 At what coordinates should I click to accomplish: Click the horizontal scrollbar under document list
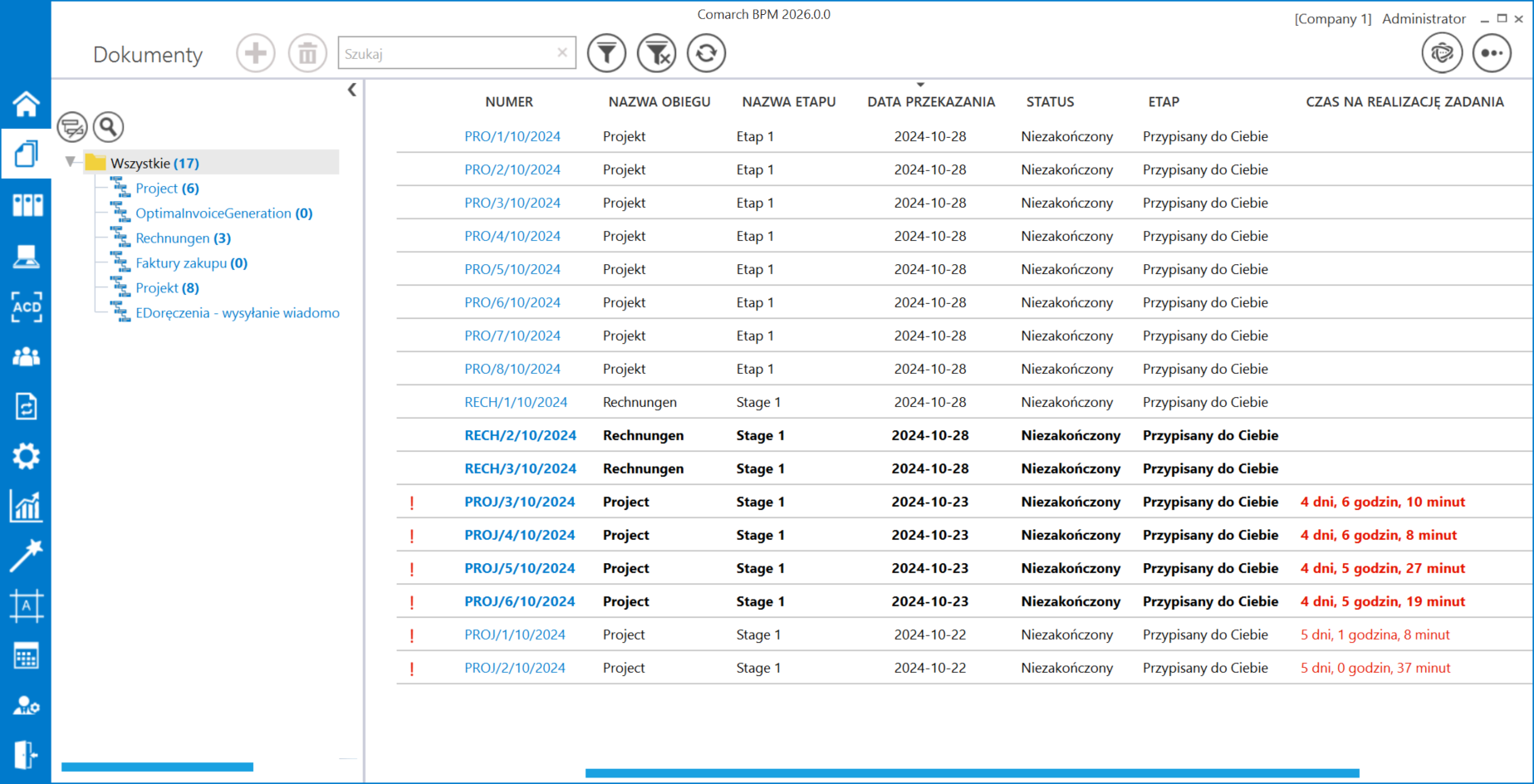click(x=972, y=773)
